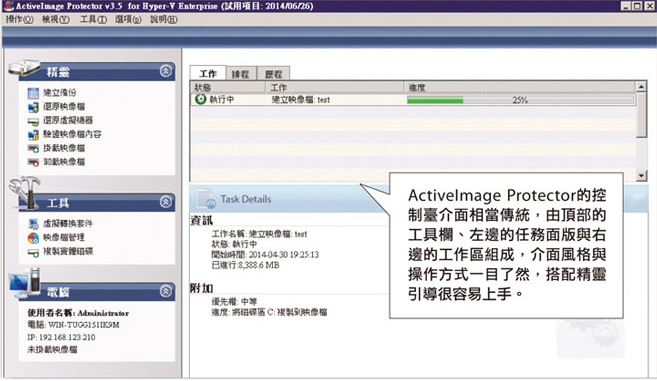Open 驗證映像檔內容 link text
The image size is (657, 381).
(x=72, y=134)
